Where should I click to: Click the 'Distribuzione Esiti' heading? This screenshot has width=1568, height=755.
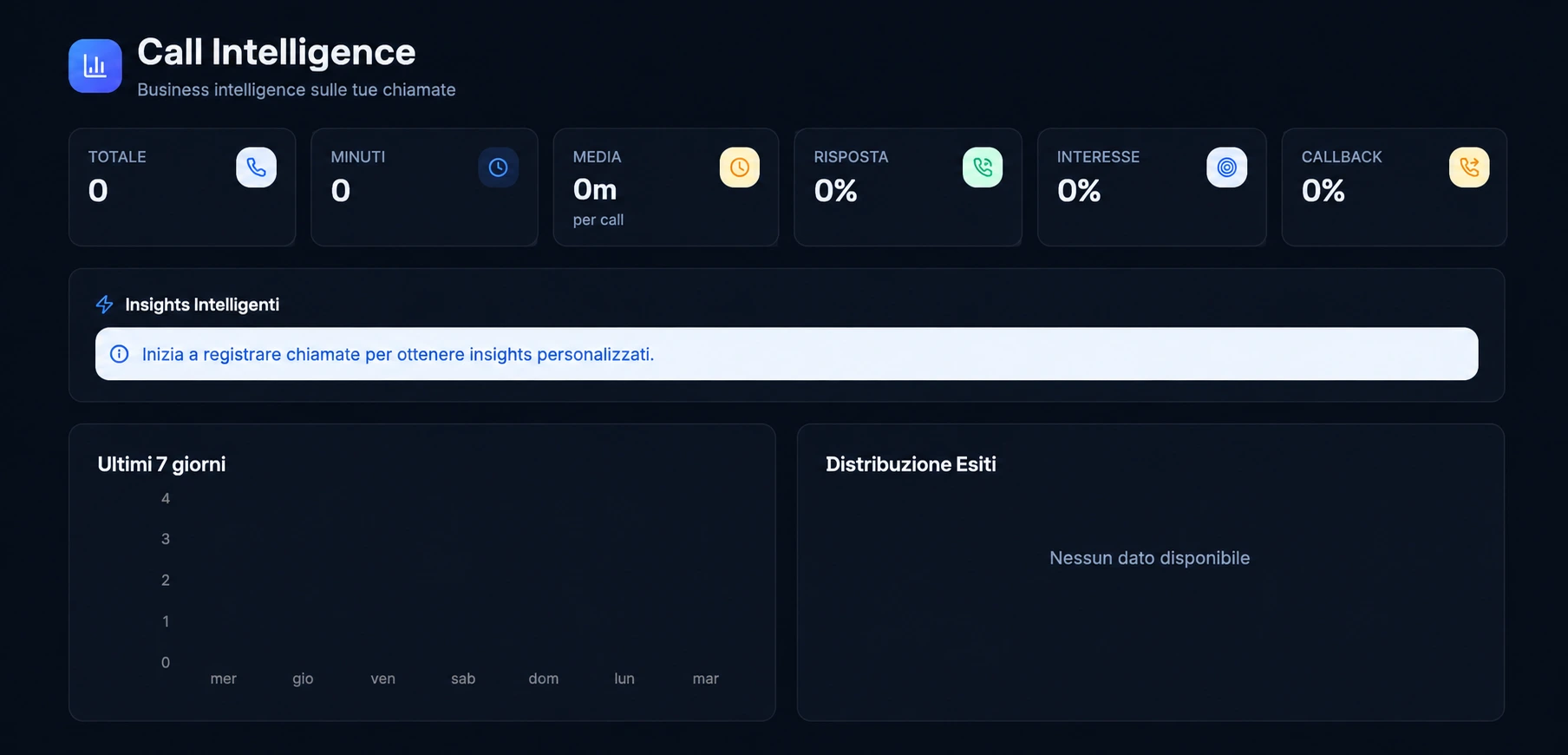(911, 464)
